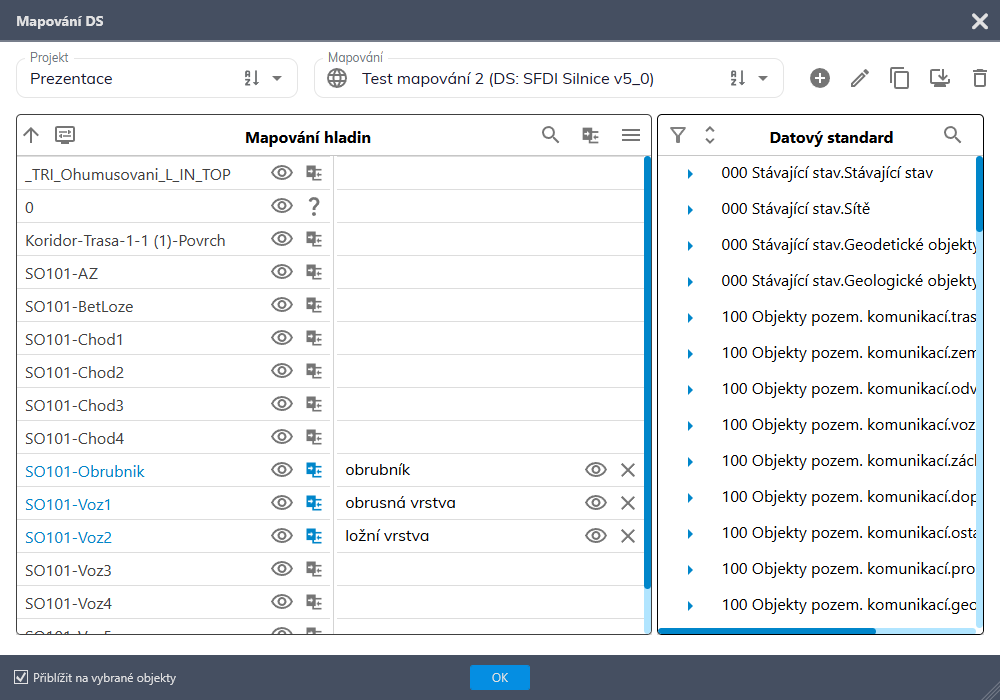The width and height of the screenshot is (1000, 700).
Task: Filter the Datový standard list
Action: (x=678, y=136)
